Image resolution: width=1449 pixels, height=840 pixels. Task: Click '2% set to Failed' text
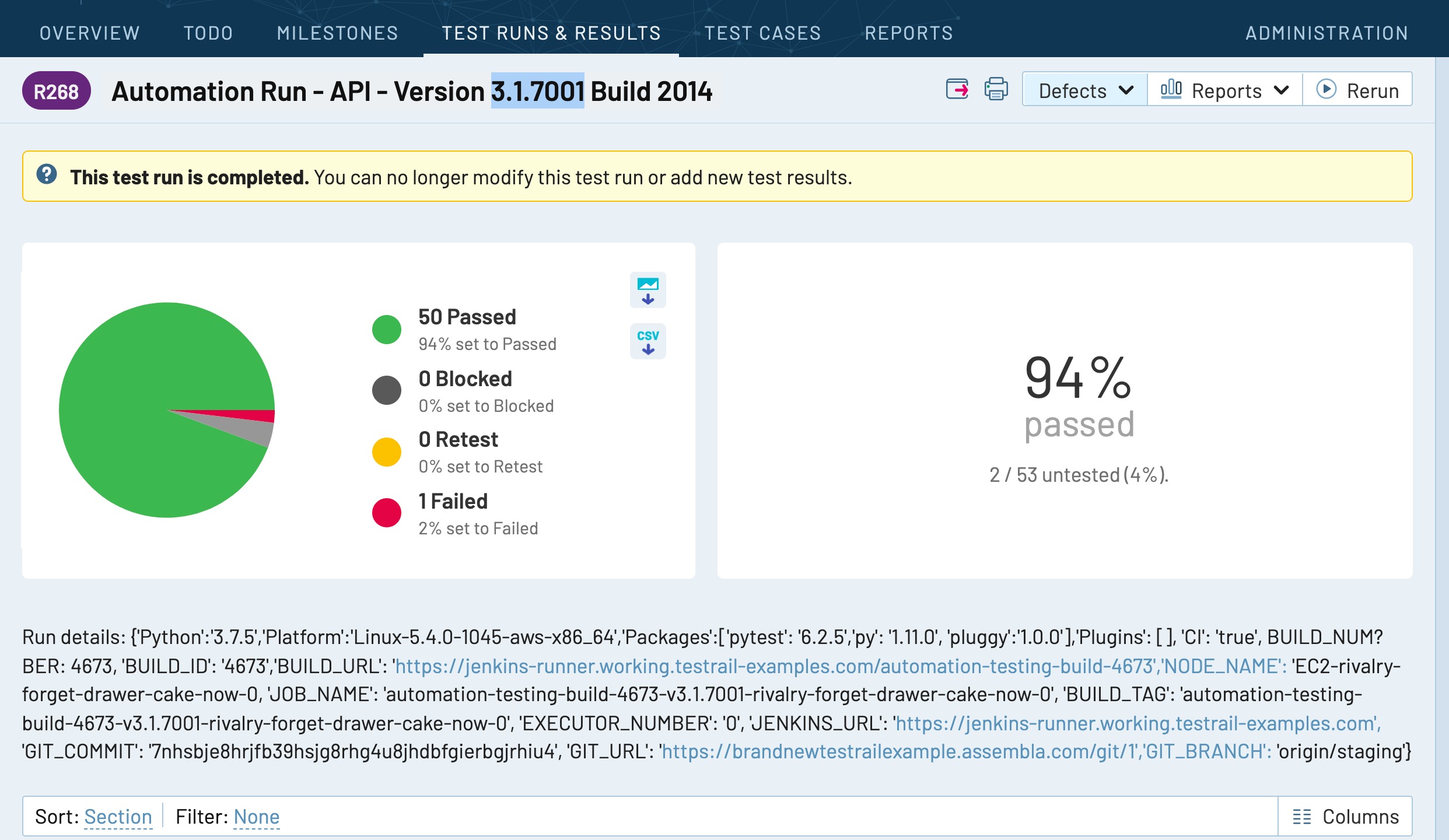478,528
